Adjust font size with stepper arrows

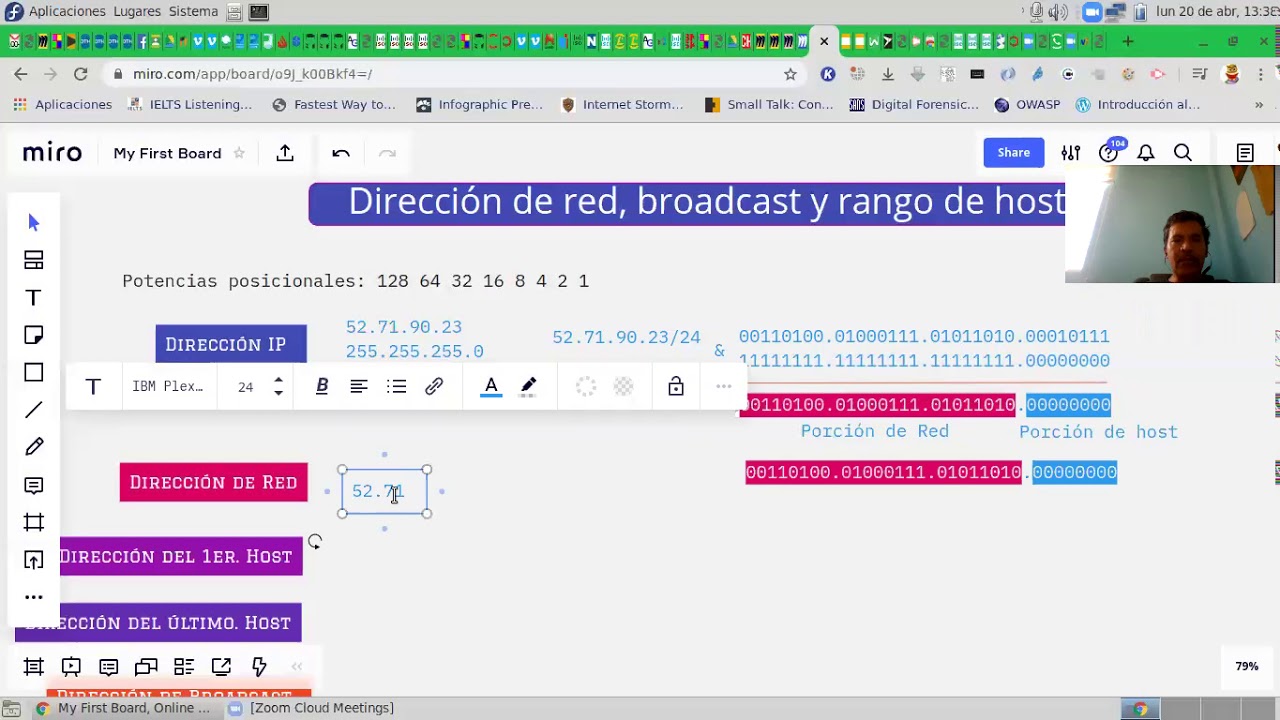click(278, 387)
